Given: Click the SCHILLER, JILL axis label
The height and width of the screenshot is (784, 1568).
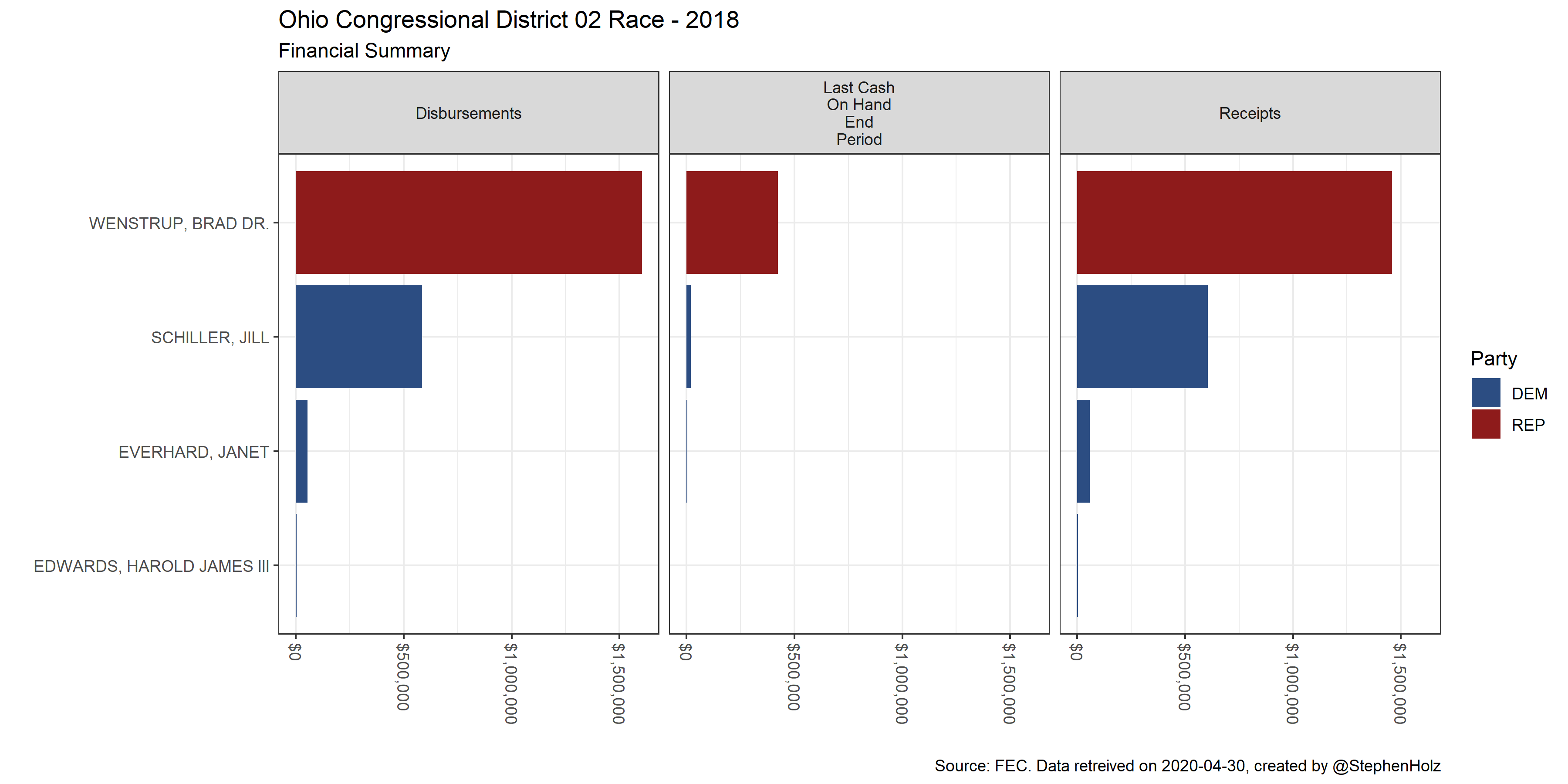Looking at the screenshot, I should 210,337.
